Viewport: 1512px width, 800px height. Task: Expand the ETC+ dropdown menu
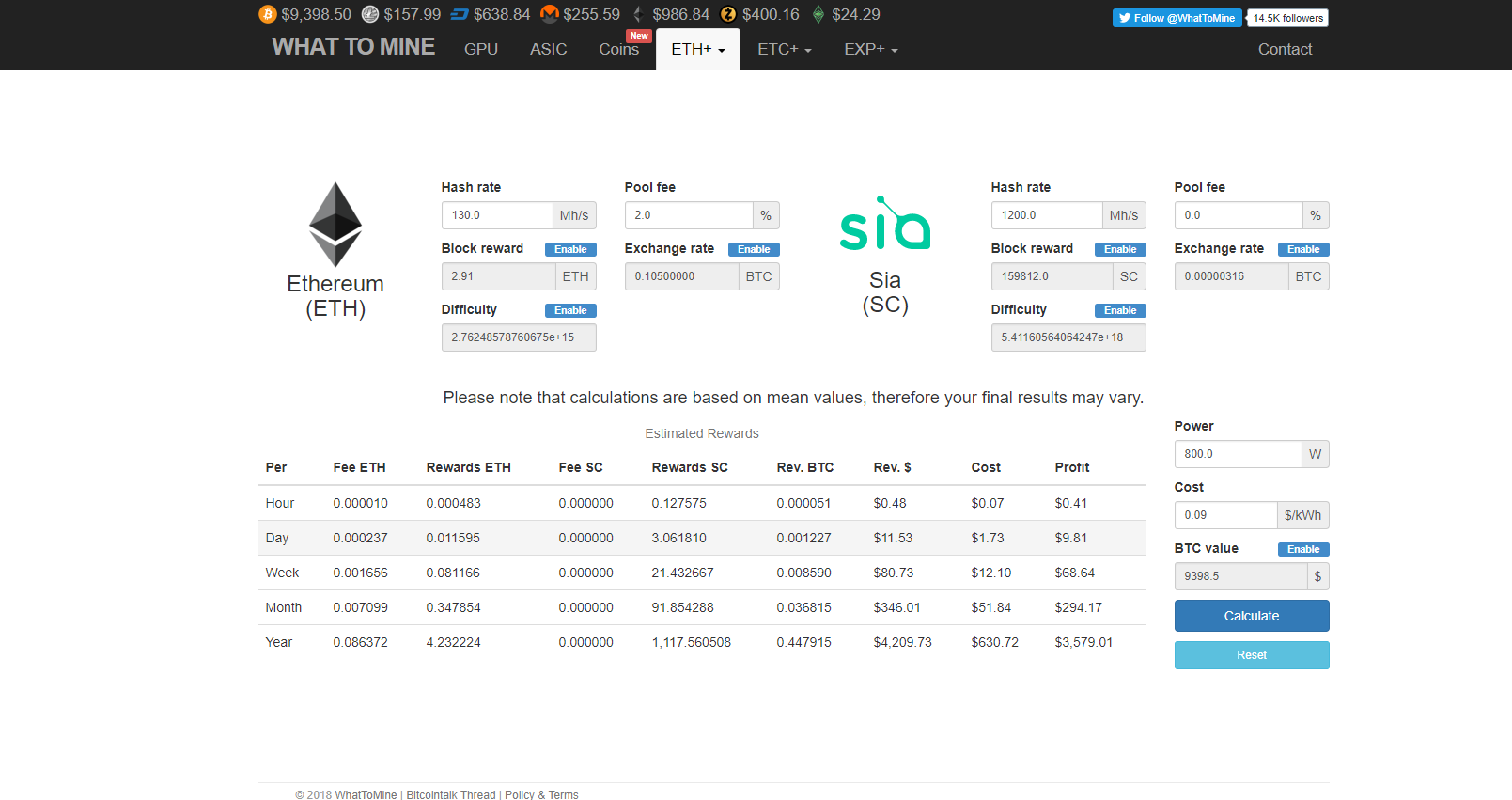[784, 49]
